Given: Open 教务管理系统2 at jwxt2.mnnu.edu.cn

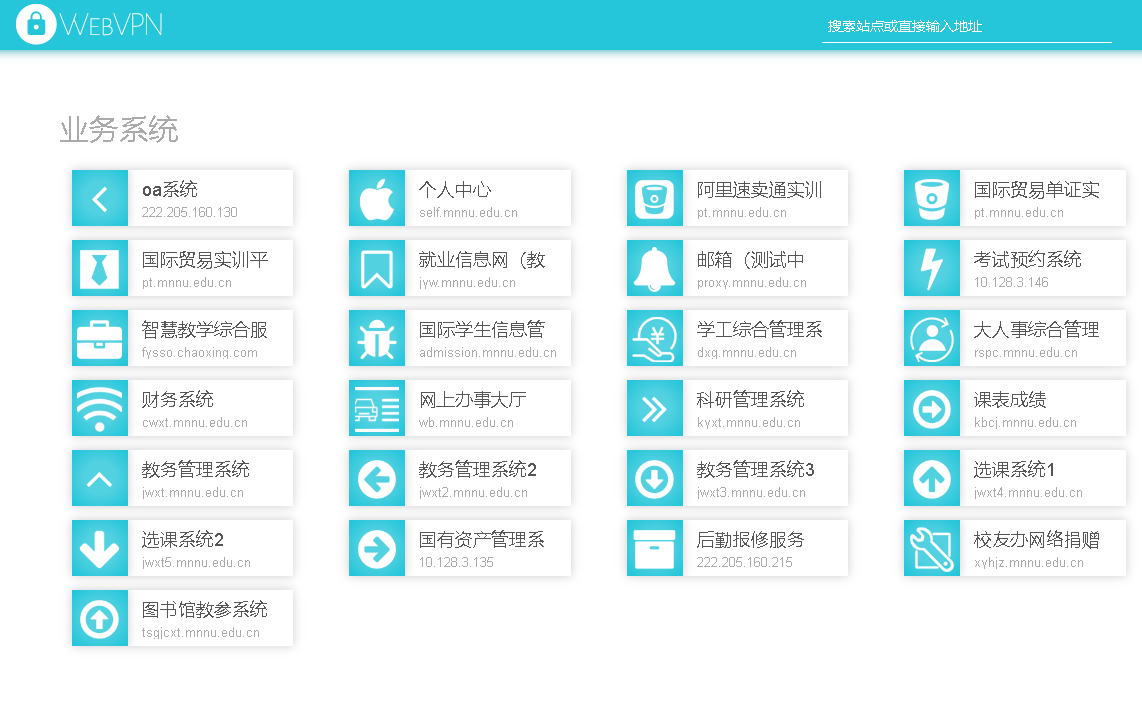Looking at the screenshot, I should coord(478,471).
